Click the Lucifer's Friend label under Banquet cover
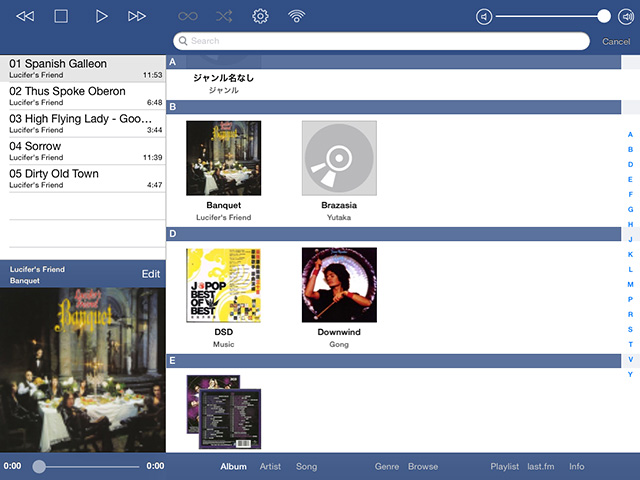This screenshot has width=640, height=480. click(x=224, y=217)
